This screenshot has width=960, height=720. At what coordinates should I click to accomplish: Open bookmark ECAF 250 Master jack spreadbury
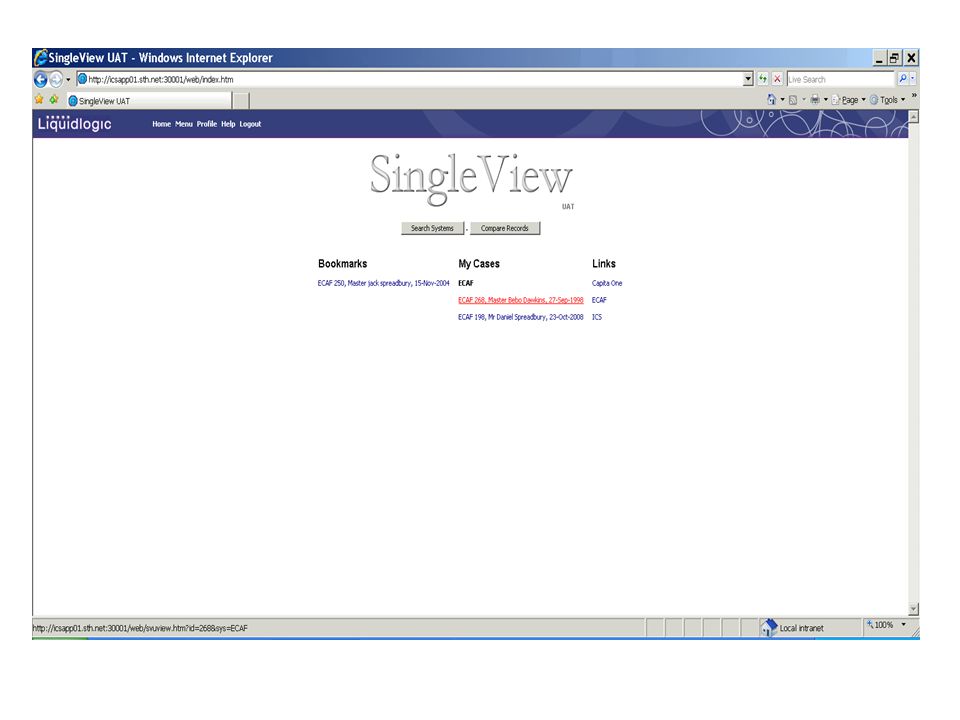click(x=383, y=283)
